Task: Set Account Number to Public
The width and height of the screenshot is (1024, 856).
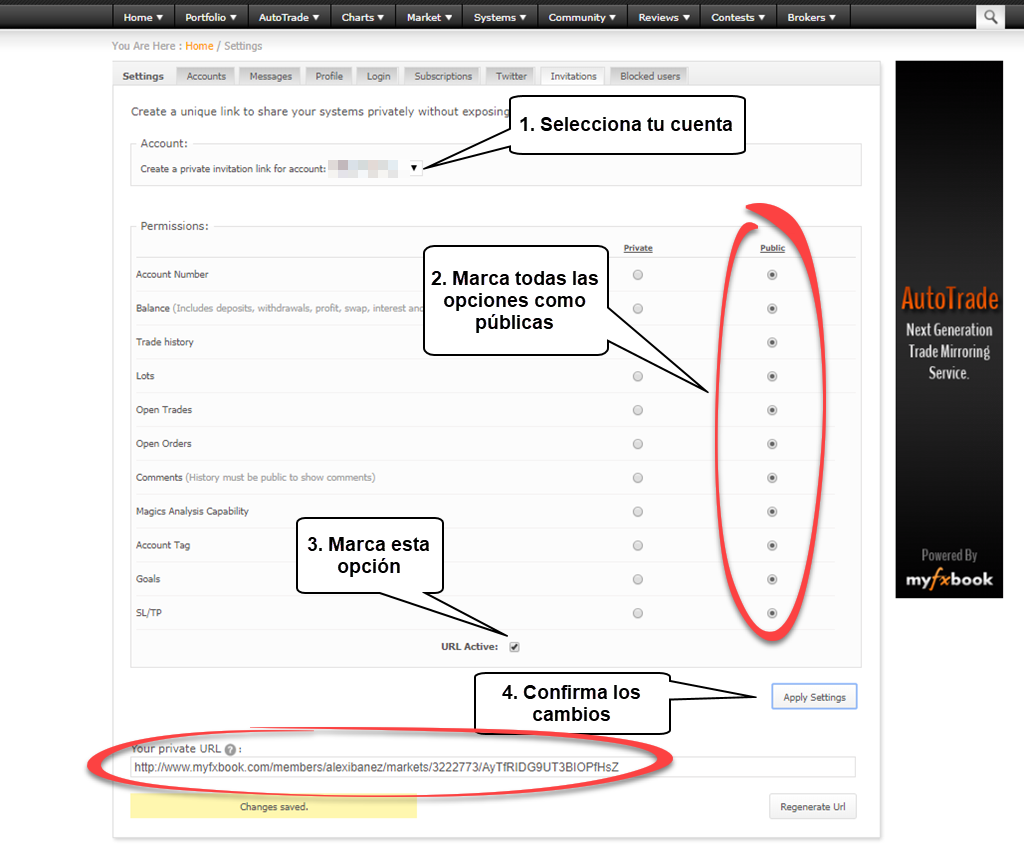Action: [x=772, y=275]
